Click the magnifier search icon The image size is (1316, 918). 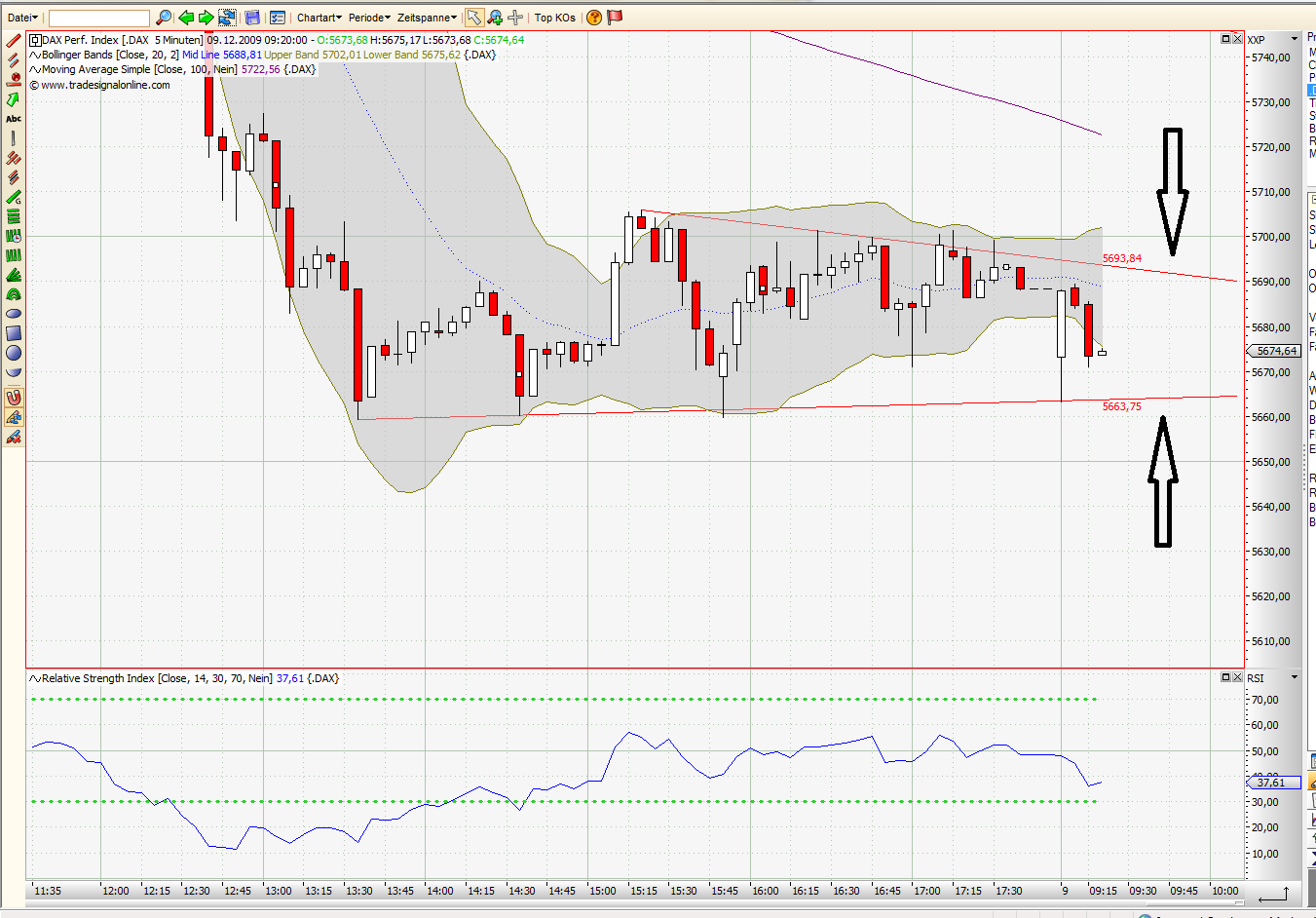[164, 17]
